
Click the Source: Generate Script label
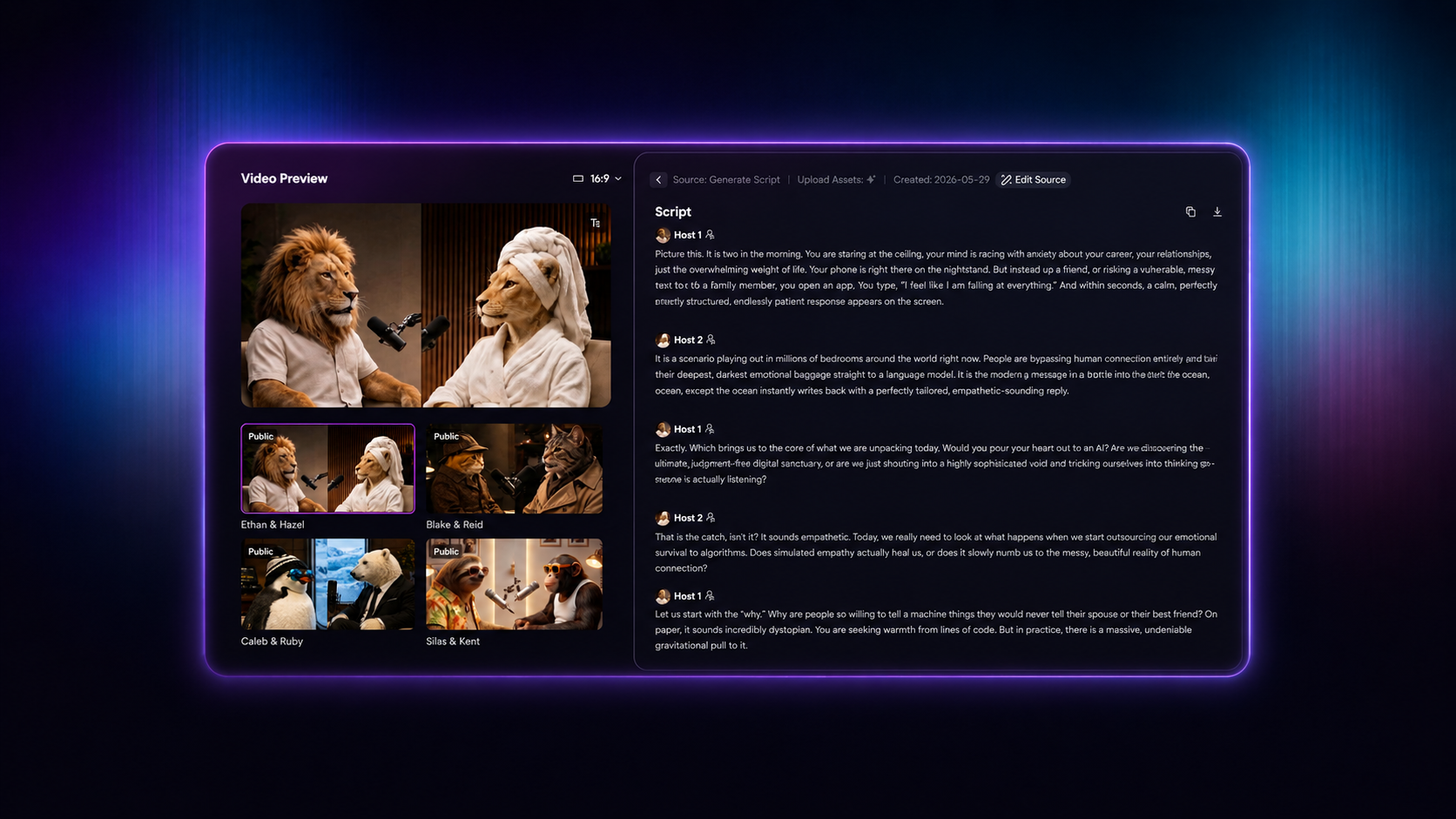(726, 179)
